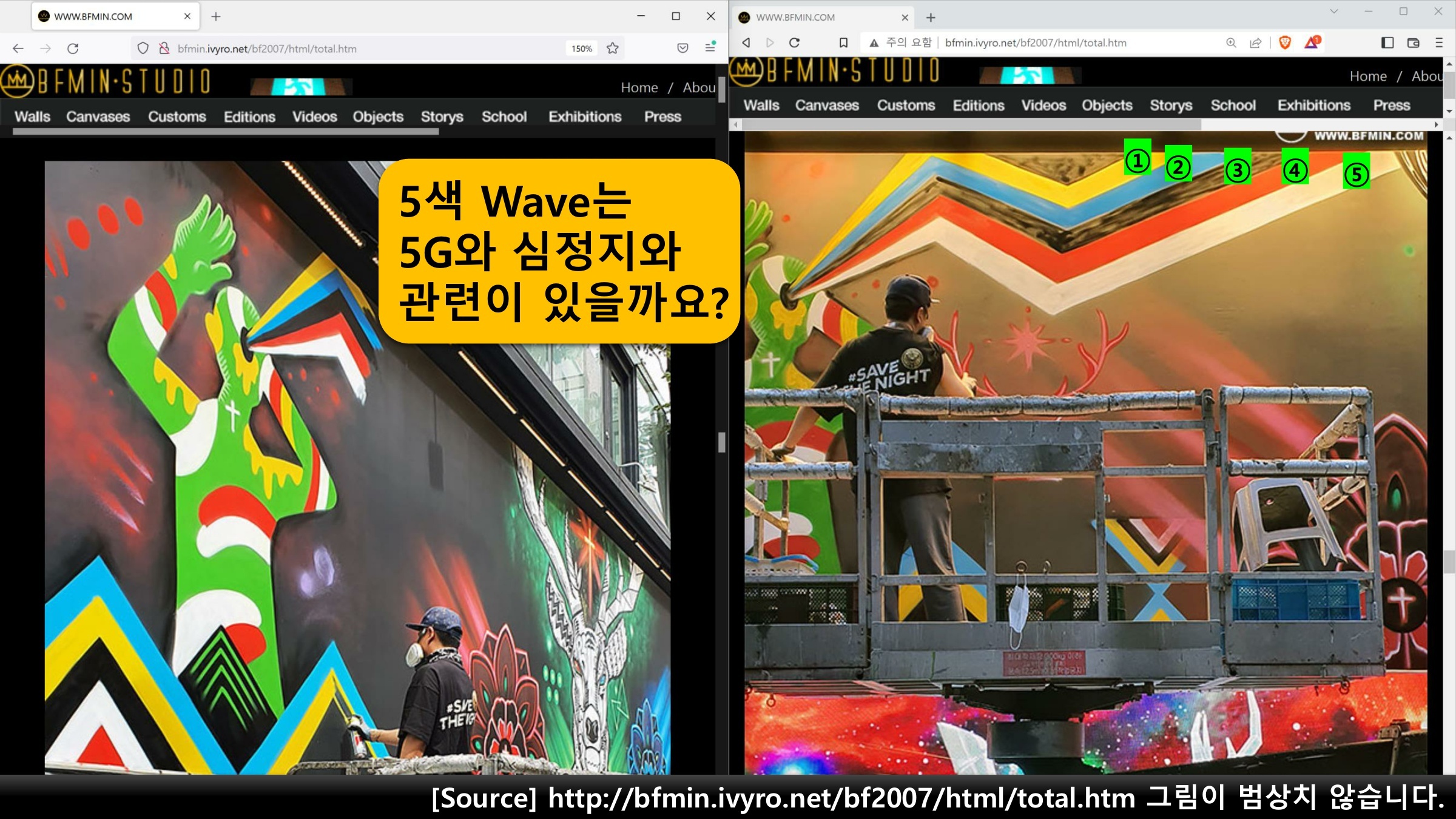Open Walls menu in left window
This screenshot has width=1456, height=819.
pos(32,116)
